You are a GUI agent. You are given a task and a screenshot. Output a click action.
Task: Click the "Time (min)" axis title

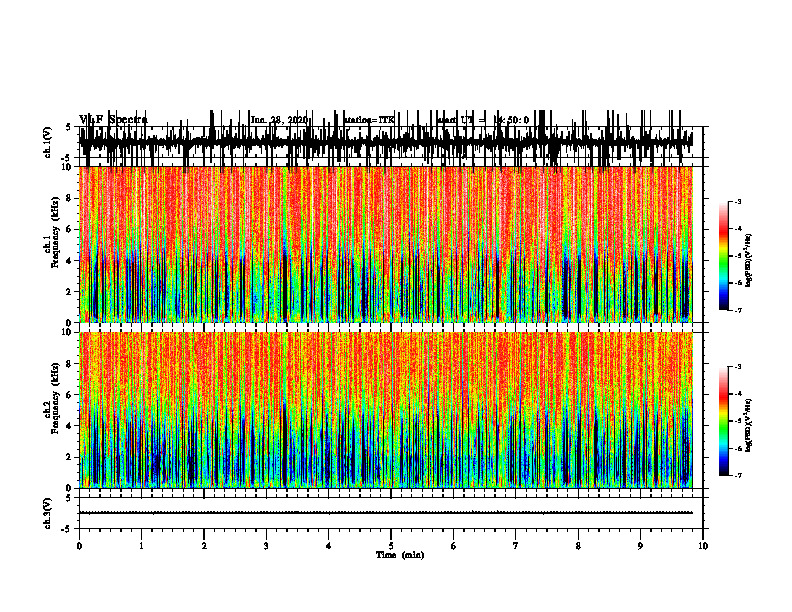(x=400, y=555)
